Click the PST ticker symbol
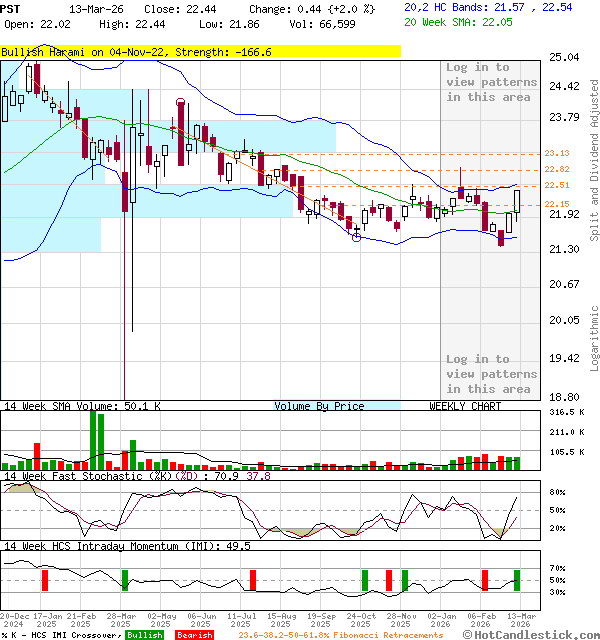Viewport: 600px width, 640px height. click(x=12, y=8)
